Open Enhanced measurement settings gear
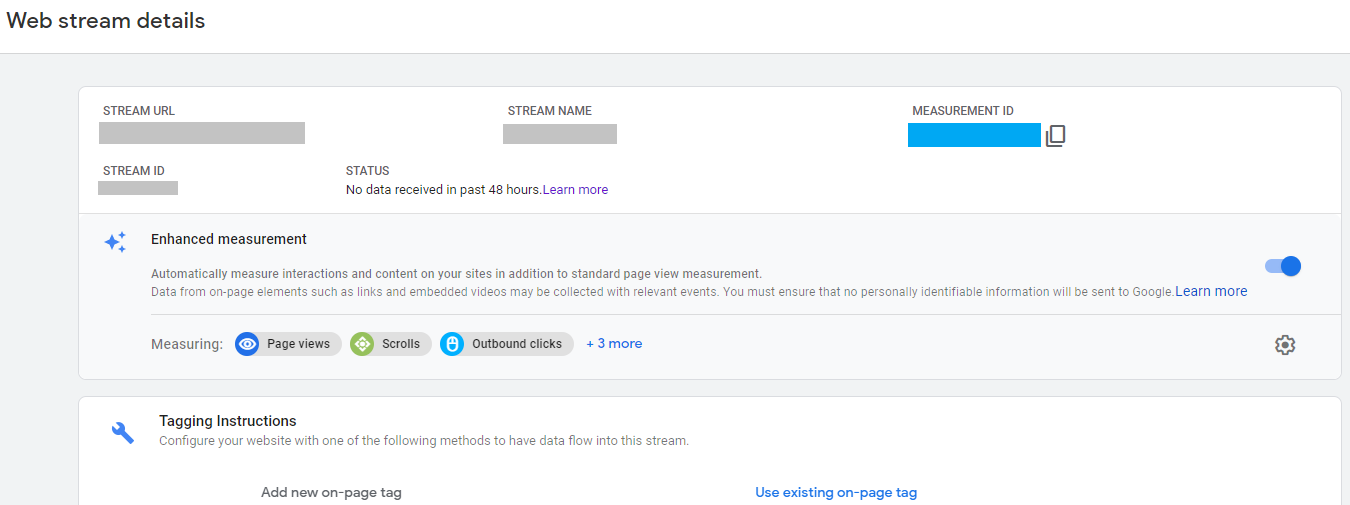Viewport: 1350px width, 505px height. (1285, 344)
